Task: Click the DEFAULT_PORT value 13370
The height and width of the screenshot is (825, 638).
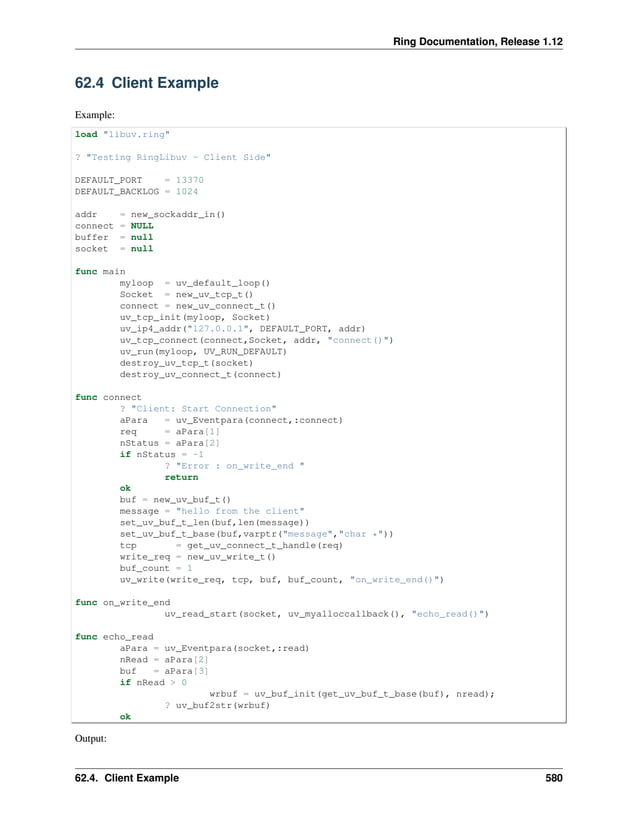Action: [x=189, y=180]
